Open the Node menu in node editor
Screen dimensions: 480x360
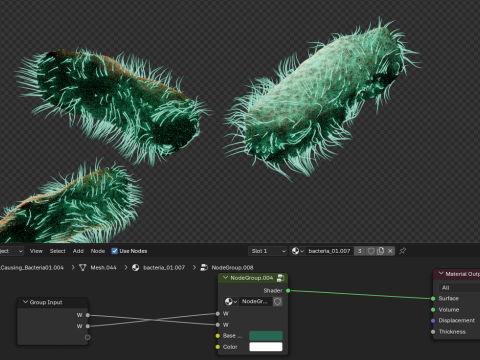tap(98, 251)
